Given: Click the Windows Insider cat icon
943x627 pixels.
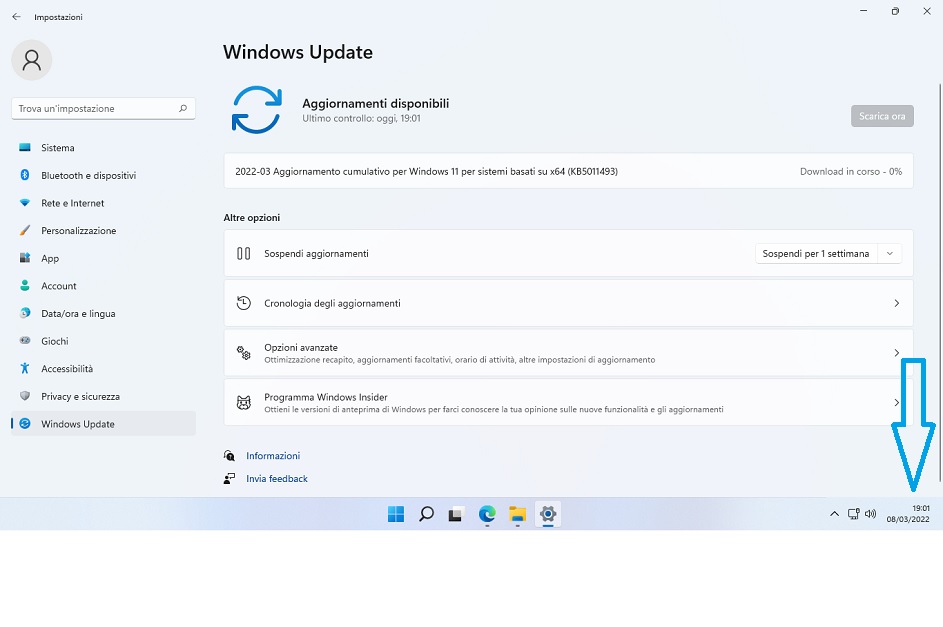Looking at the screenshot, I should [x=244, y=402].
